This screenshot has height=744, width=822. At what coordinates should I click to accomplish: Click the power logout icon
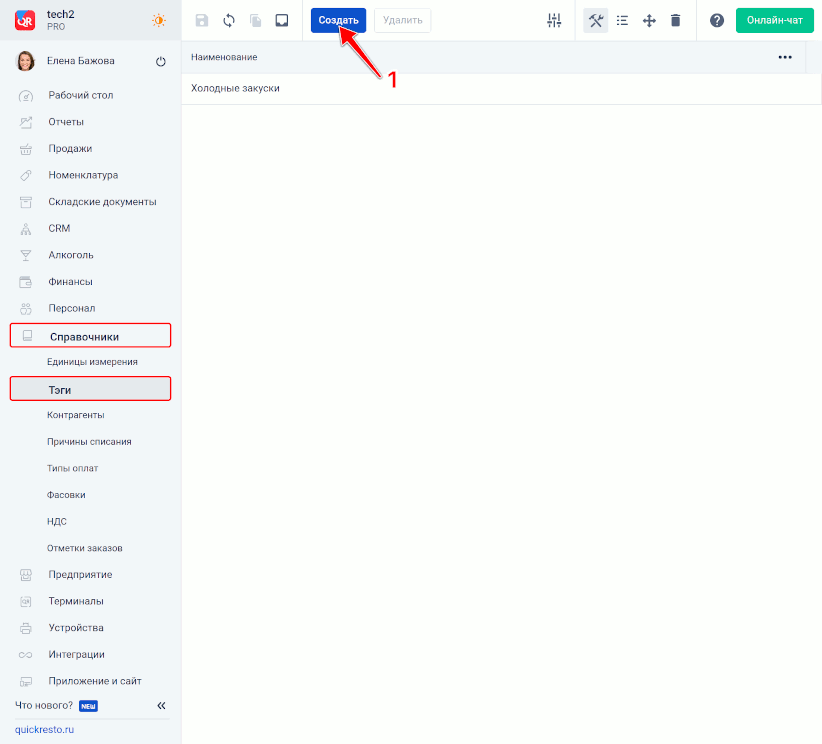tap(161, 61)
